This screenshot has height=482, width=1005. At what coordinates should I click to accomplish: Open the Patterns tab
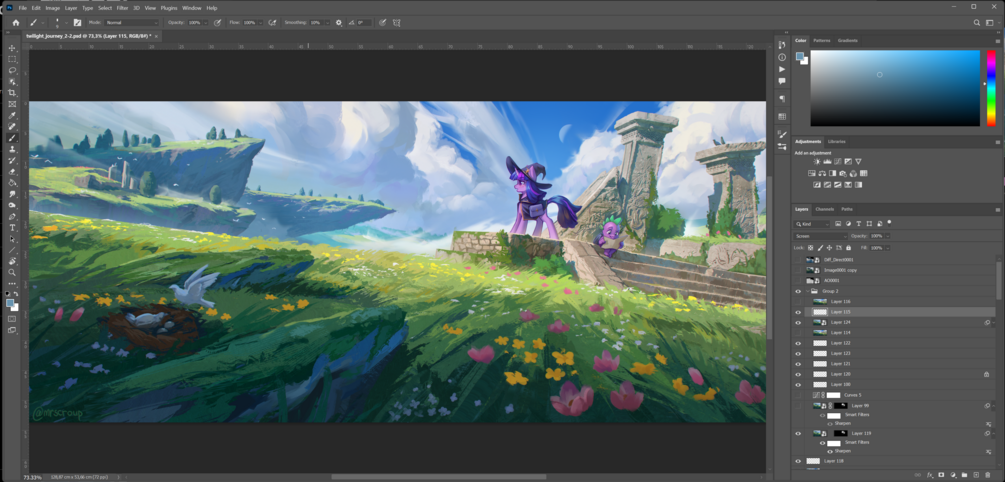tap(822, 40)
